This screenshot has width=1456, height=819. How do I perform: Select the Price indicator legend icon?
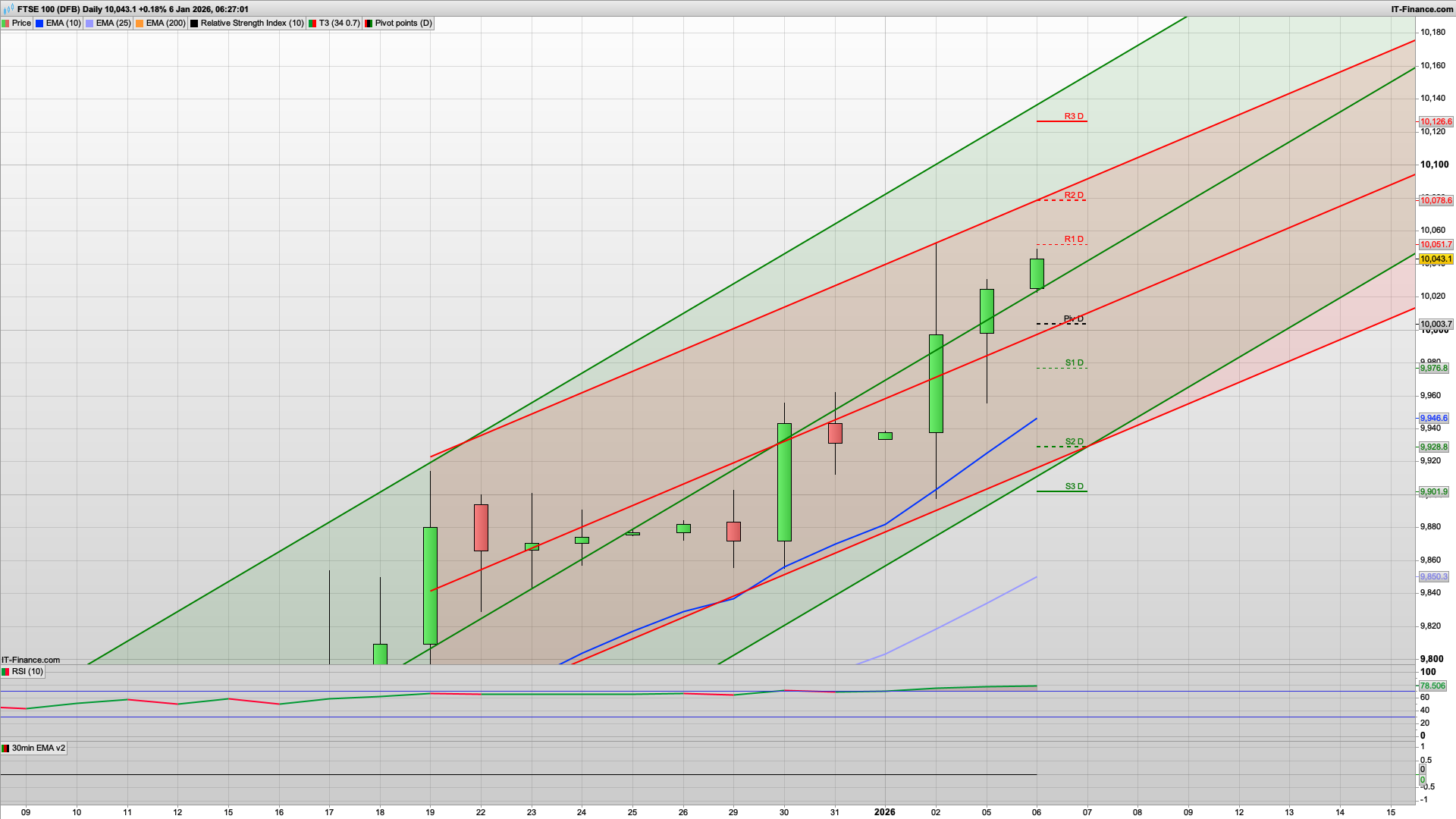point(8,23)
